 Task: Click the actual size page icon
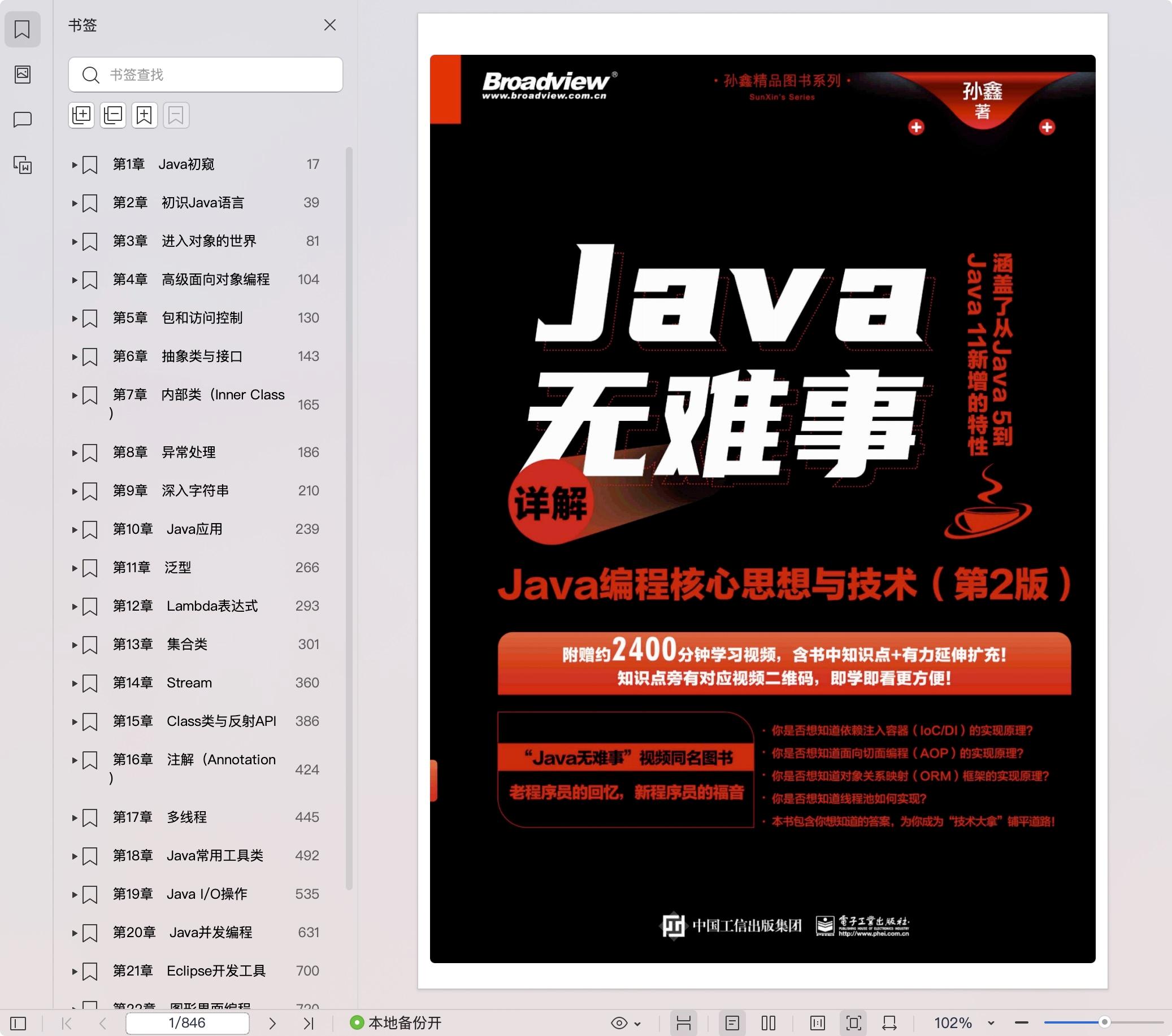pos(818,1024)
